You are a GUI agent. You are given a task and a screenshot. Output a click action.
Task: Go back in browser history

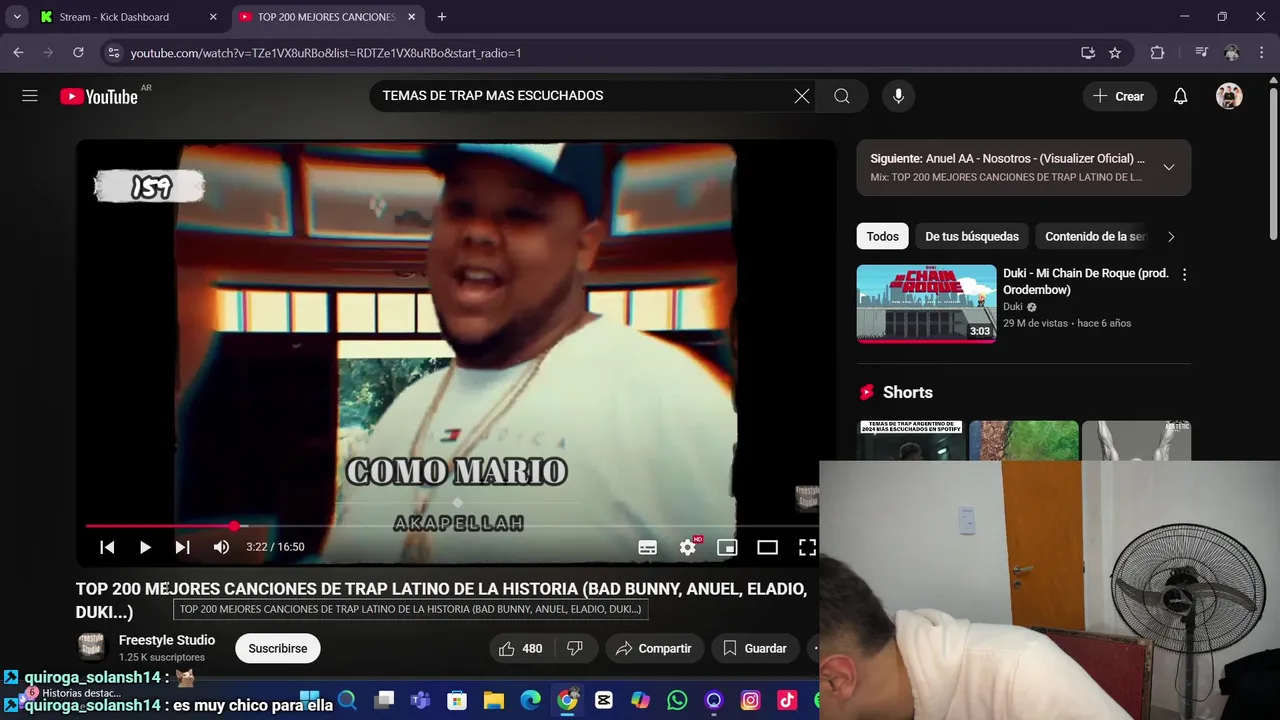click(x=18, y=53)
